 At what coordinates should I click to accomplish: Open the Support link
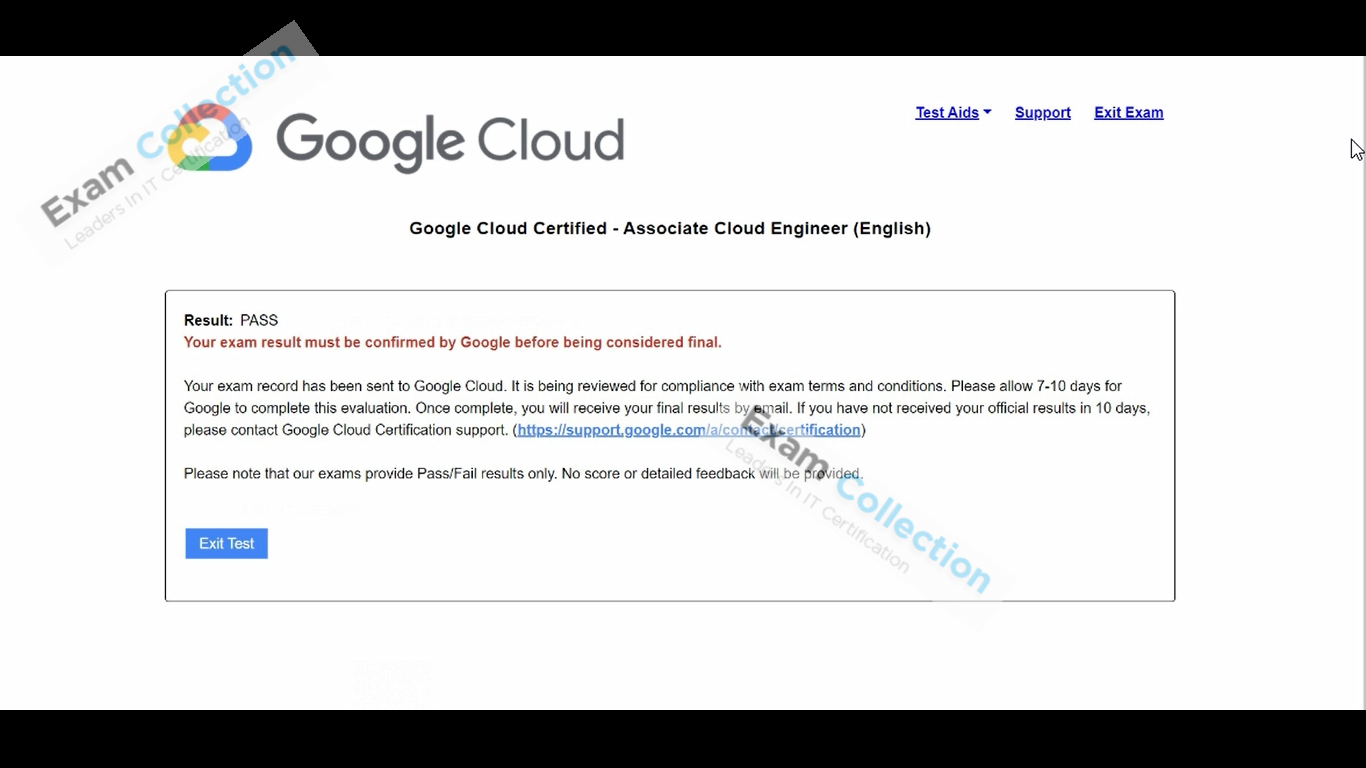coord(1042,113)
